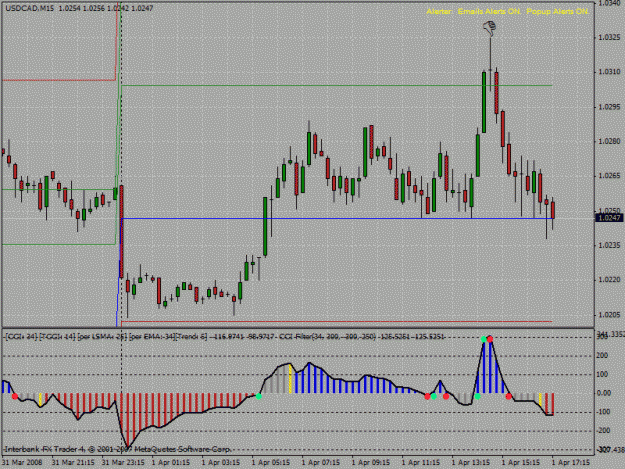The width and height of the screenshot is (625, 469).
Task: Click the 'Popup Alerts ON' label
Action: click(x=557, y=12)
